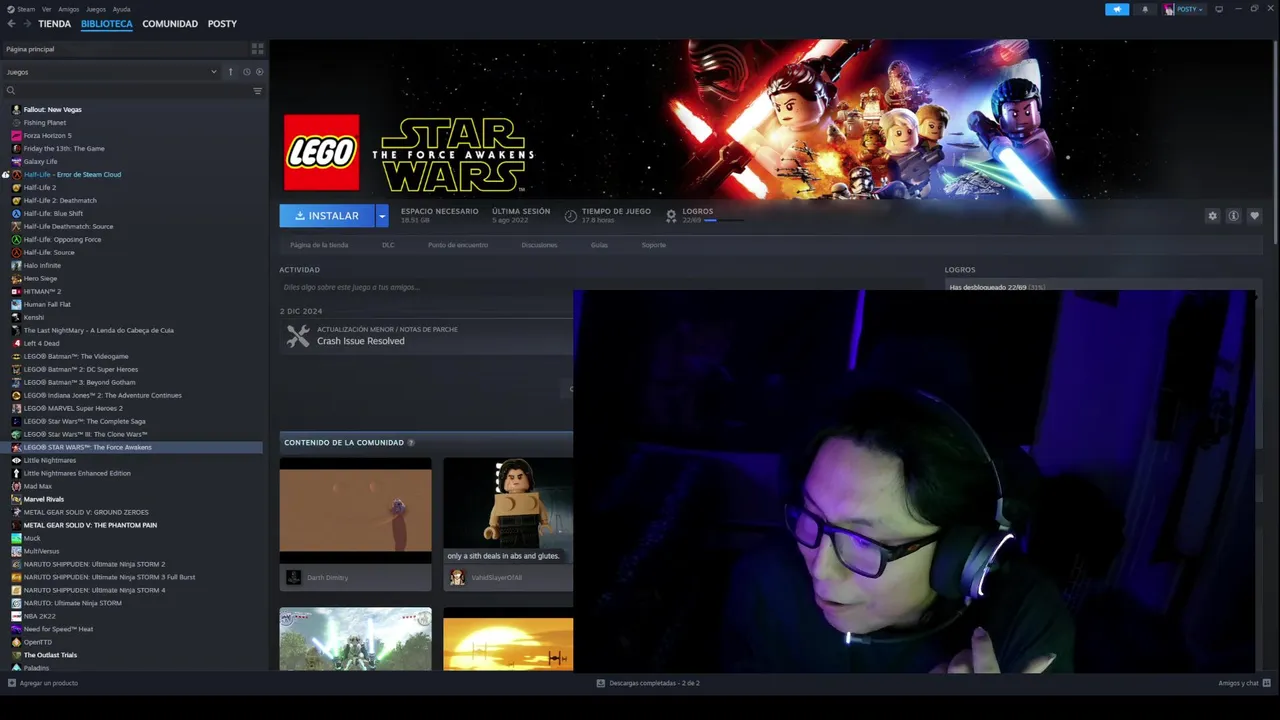The height and width of the screenshot is (720, 1280).
Task: Click the INSTALAR button
Action: [327, 216]
